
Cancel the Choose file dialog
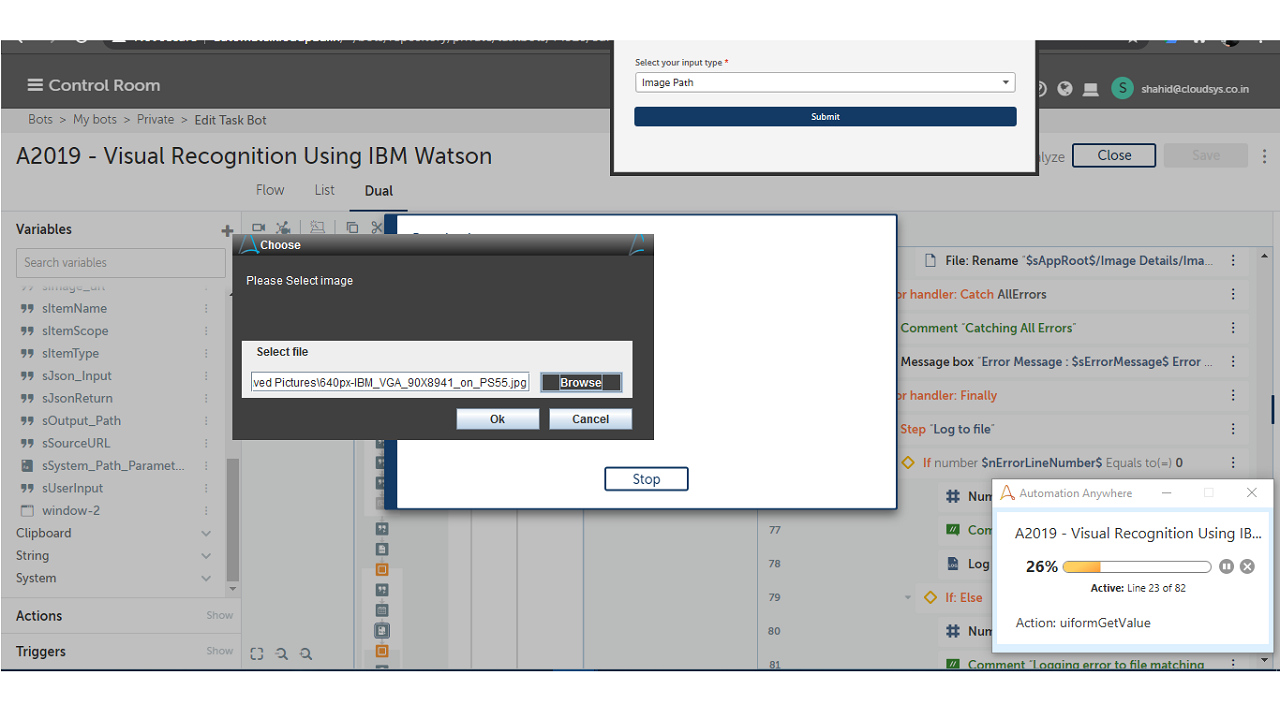click(x=590, y=420)
